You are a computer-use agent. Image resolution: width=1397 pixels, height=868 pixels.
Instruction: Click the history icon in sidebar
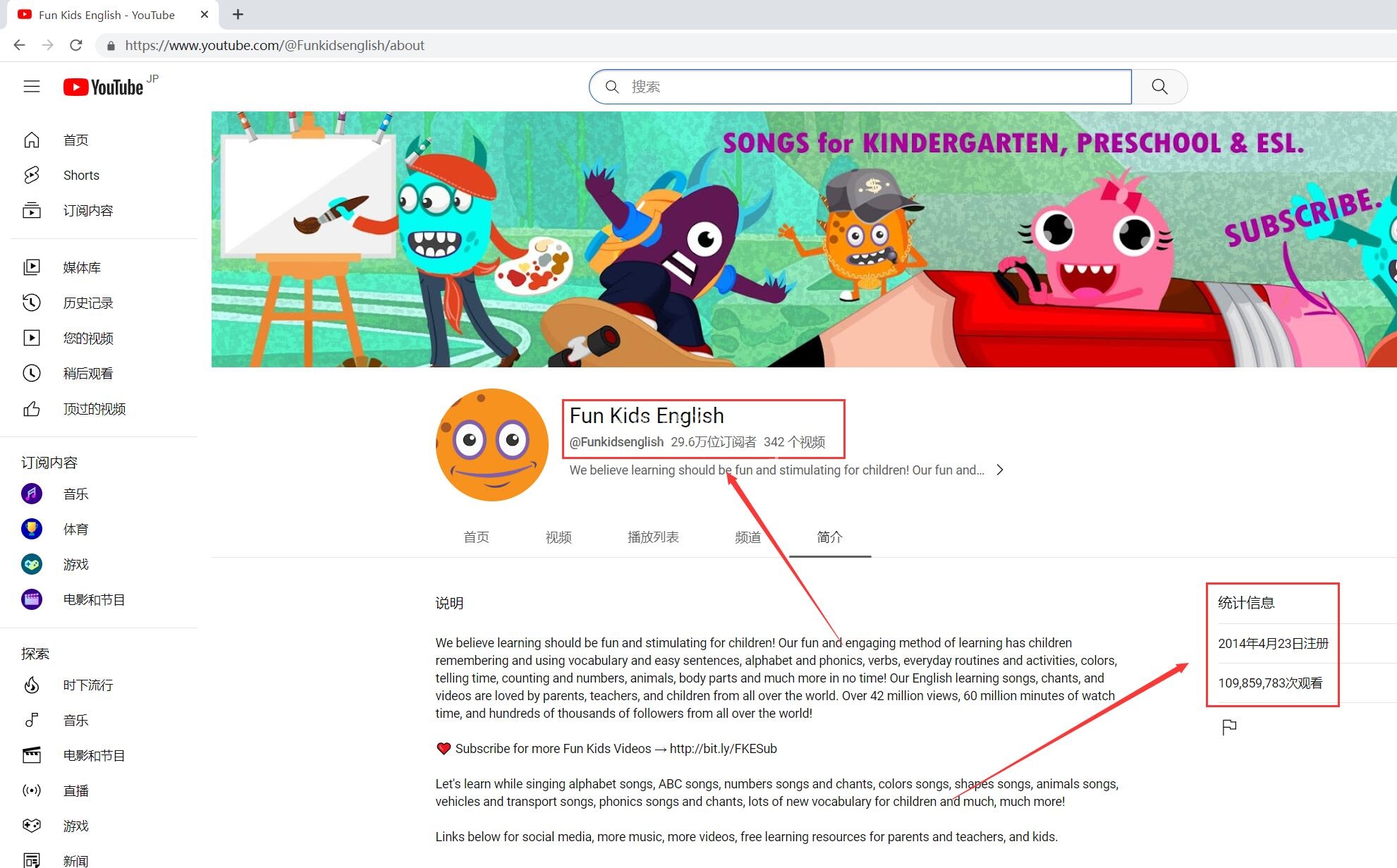point(32,302)
